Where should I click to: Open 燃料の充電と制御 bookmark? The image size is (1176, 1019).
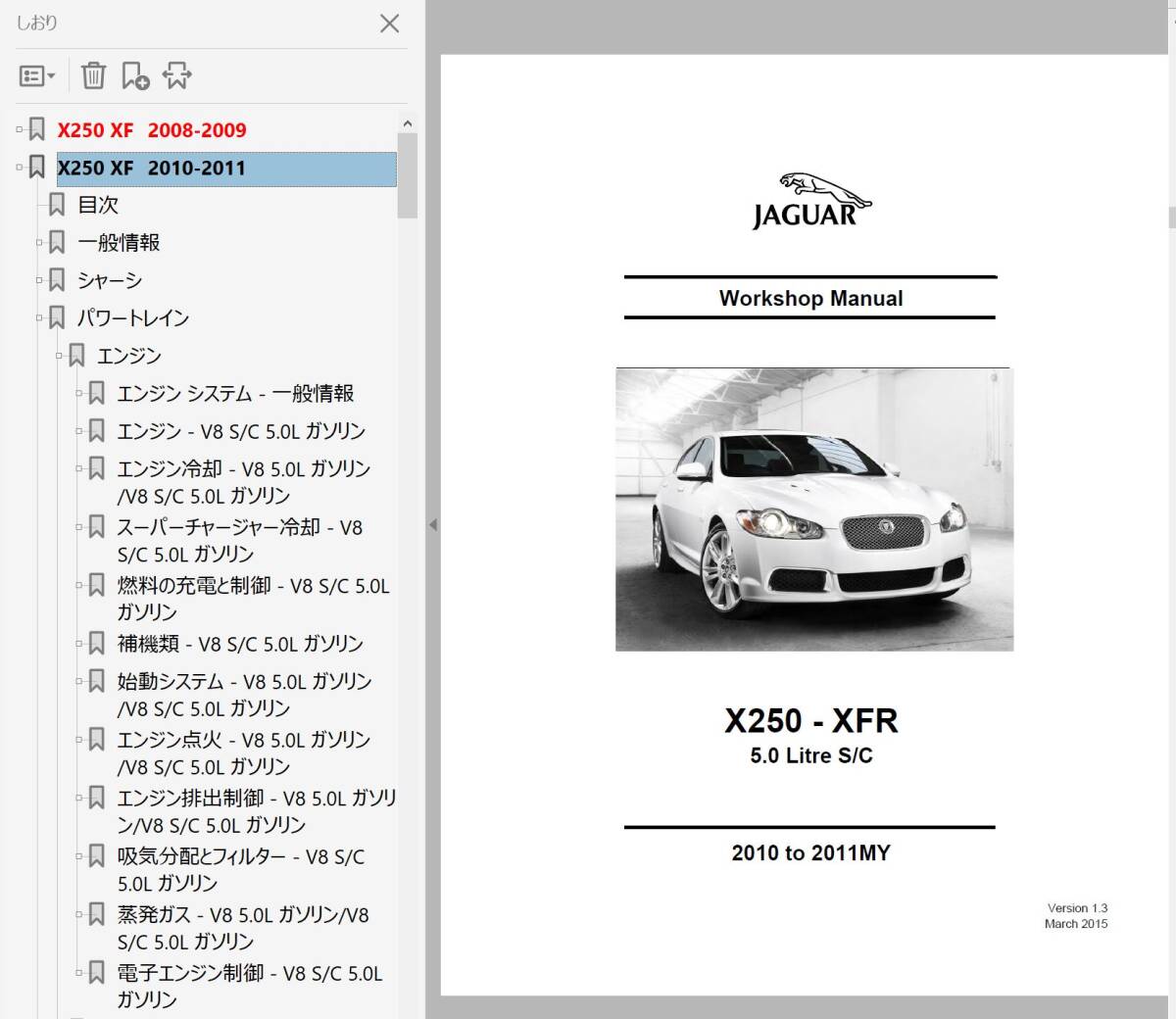tap(253, 599)
